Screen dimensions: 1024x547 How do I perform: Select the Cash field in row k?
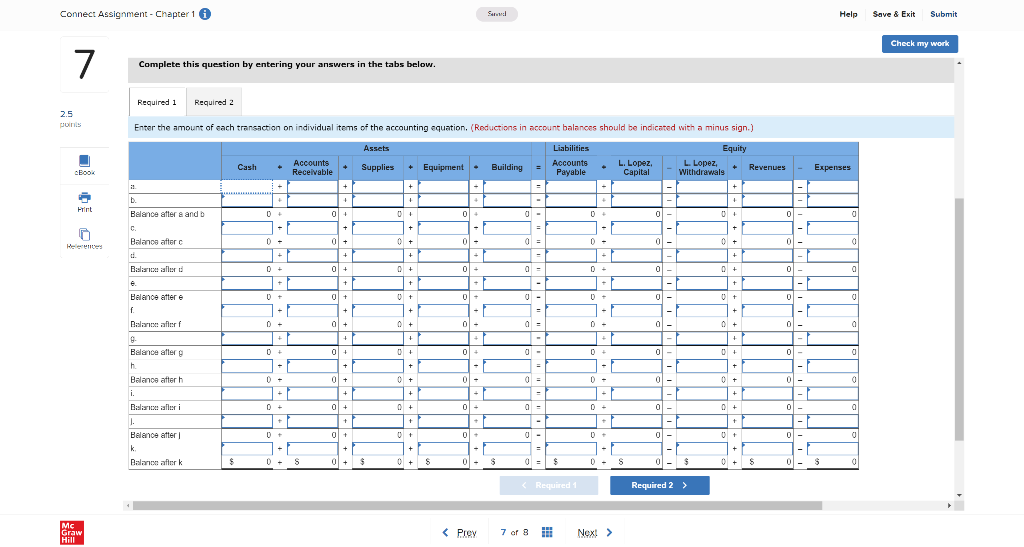(247, 448)
